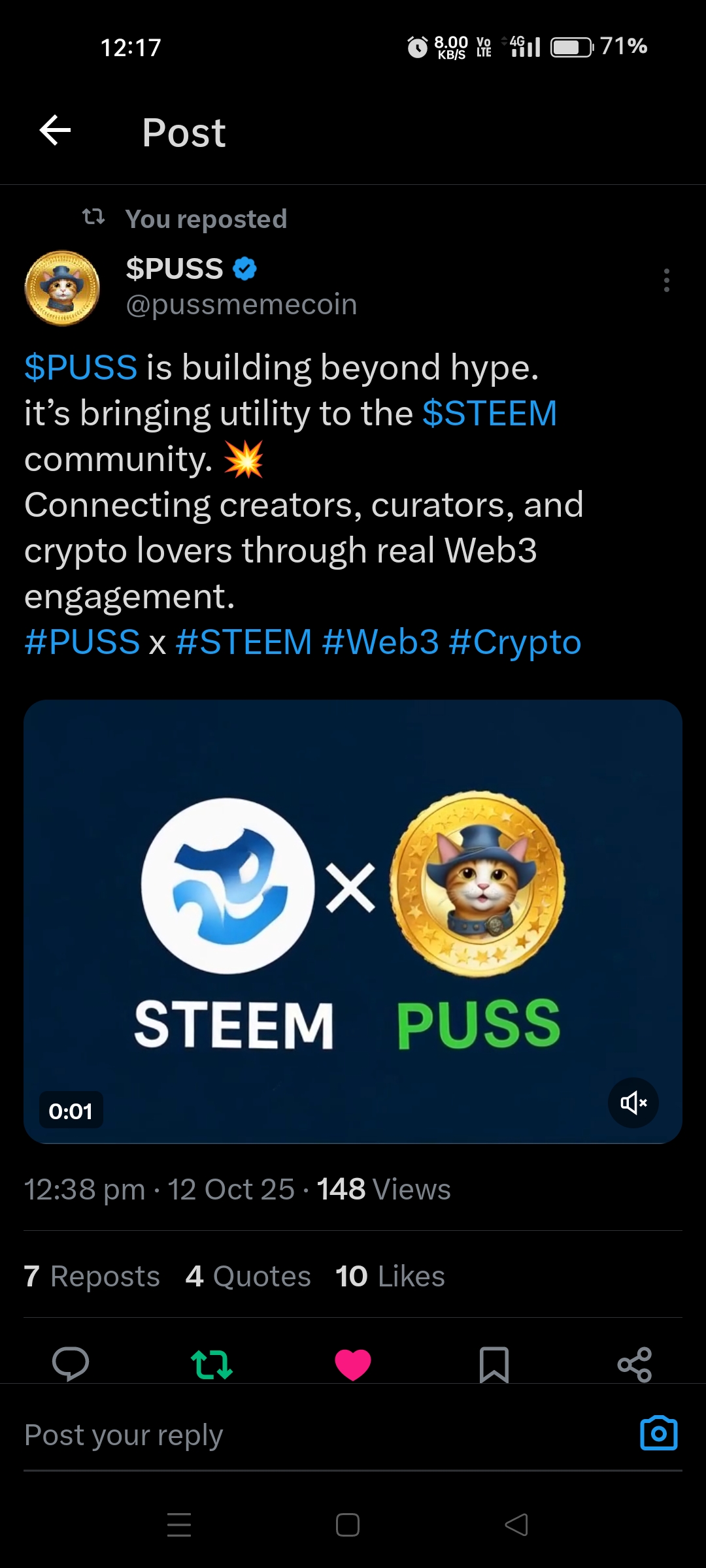Open the three-dot post options menu

[x=666, y=280]
